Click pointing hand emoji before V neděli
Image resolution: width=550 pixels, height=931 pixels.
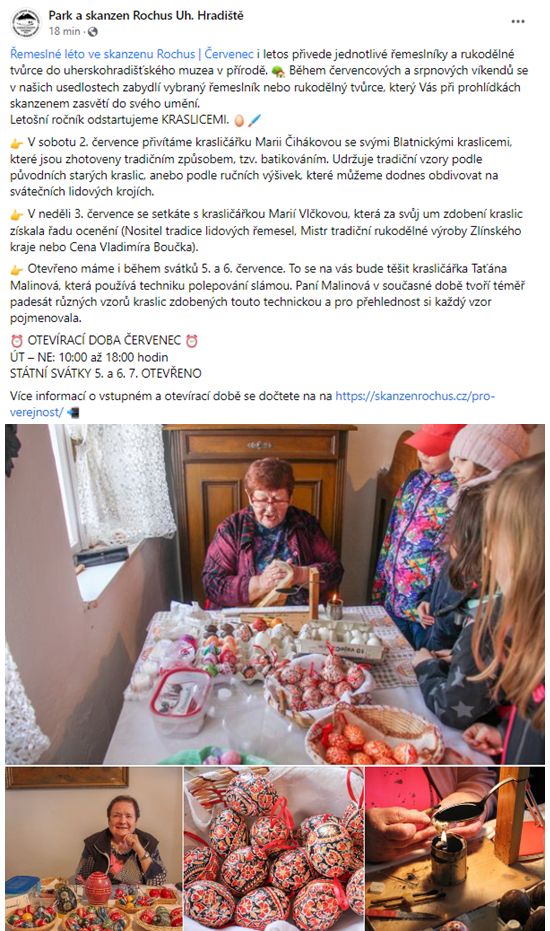(x=17, y=215)
